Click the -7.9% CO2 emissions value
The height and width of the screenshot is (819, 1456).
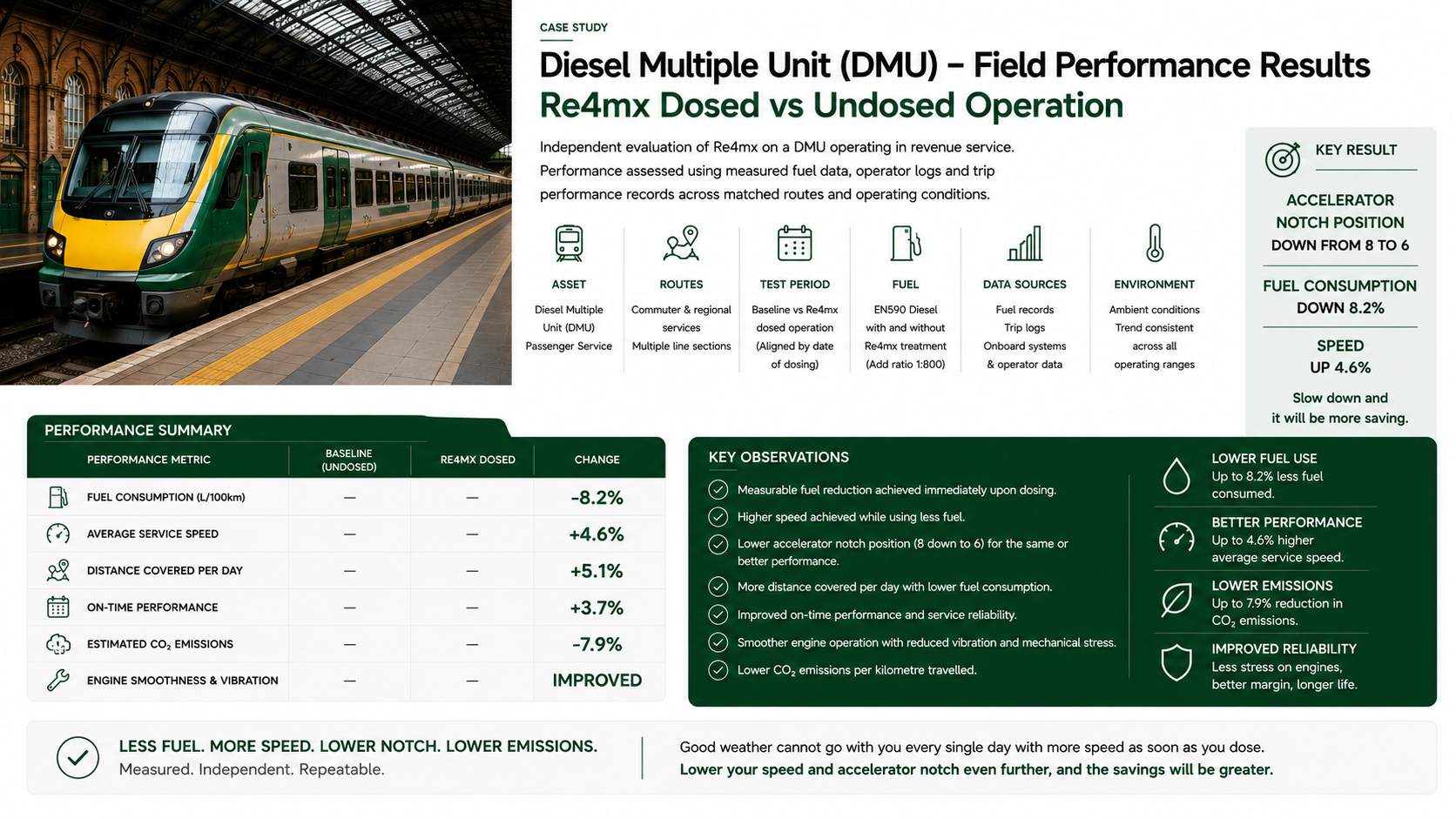597,644
